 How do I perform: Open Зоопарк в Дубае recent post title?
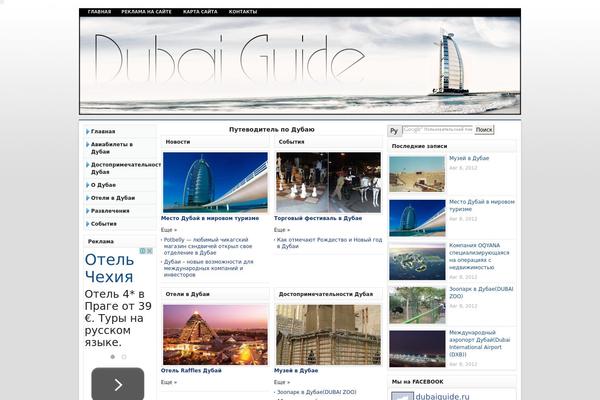click(481, 293)
